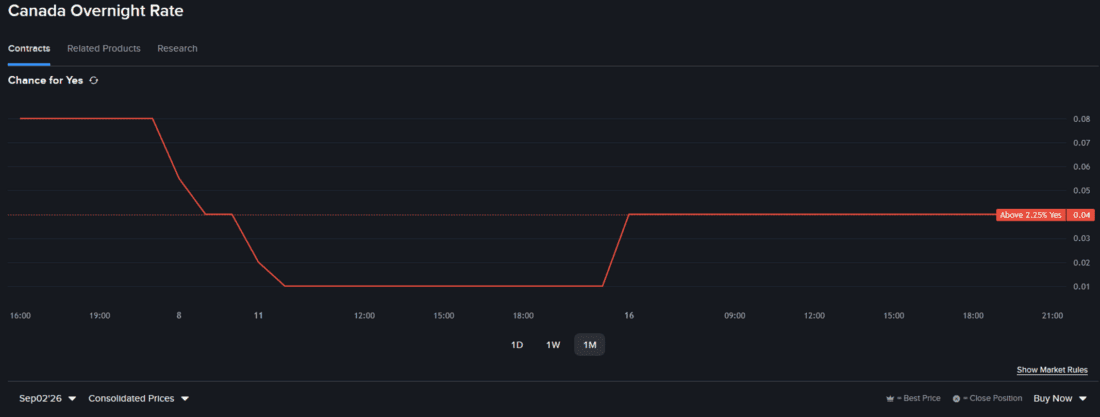Viewport: 1100px width, 417px height.
Task: Select the 1D chart range
Action: tap(517, 345)
